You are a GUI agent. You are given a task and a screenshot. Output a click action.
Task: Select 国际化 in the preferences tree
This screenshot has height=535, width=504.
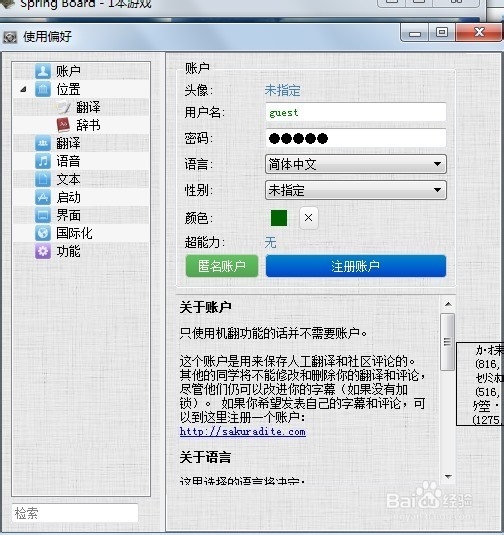pos(74,233)
